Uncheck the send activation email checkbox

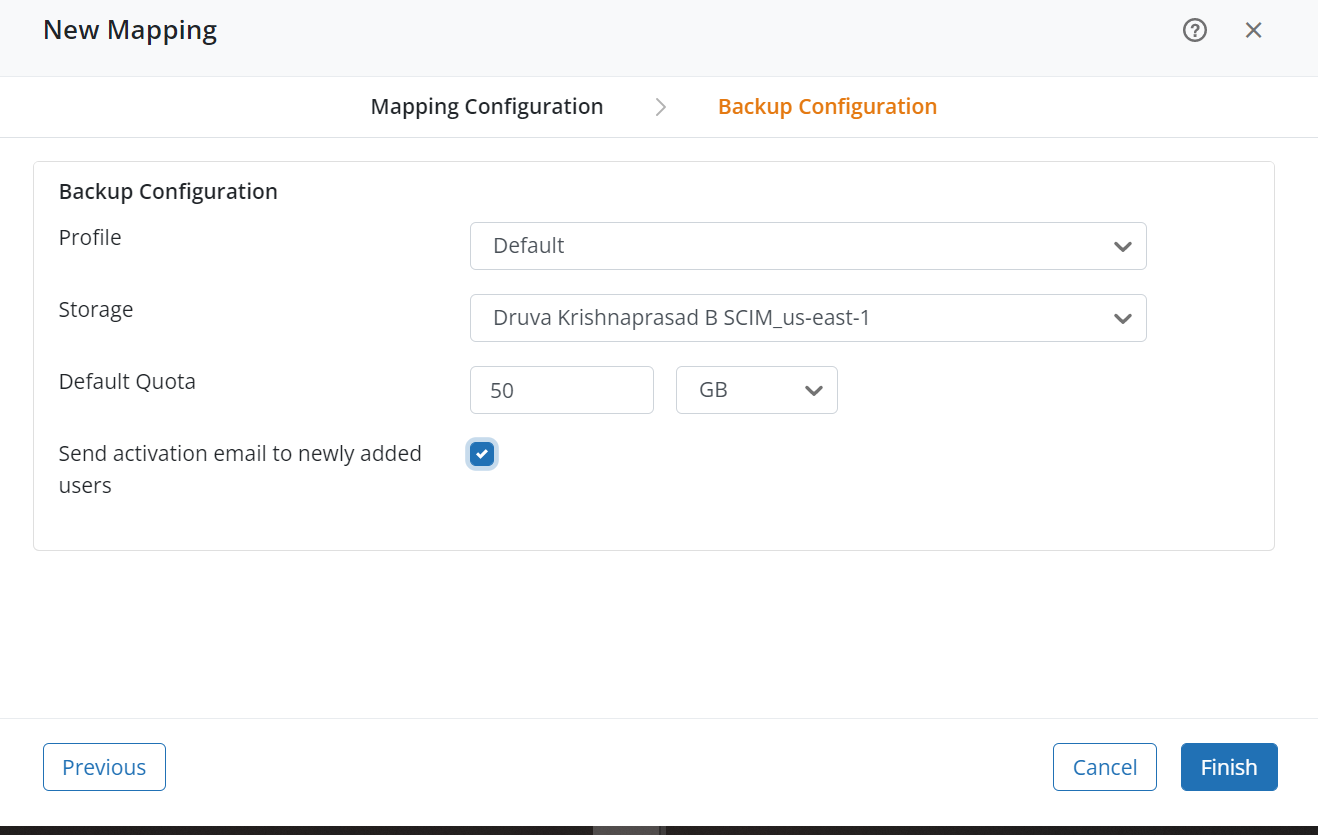coord(482,454)
